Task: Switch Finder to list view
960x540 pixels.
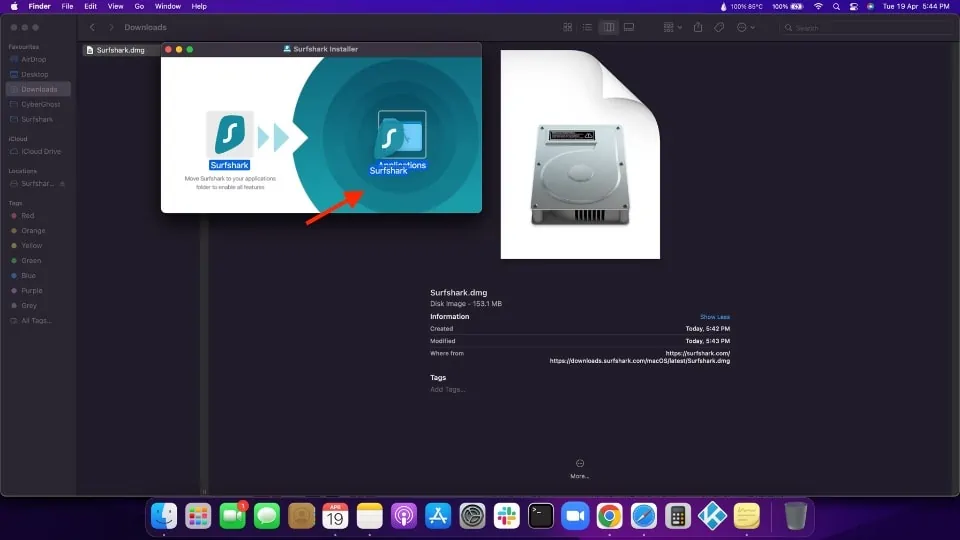Action: pos(587,28)
